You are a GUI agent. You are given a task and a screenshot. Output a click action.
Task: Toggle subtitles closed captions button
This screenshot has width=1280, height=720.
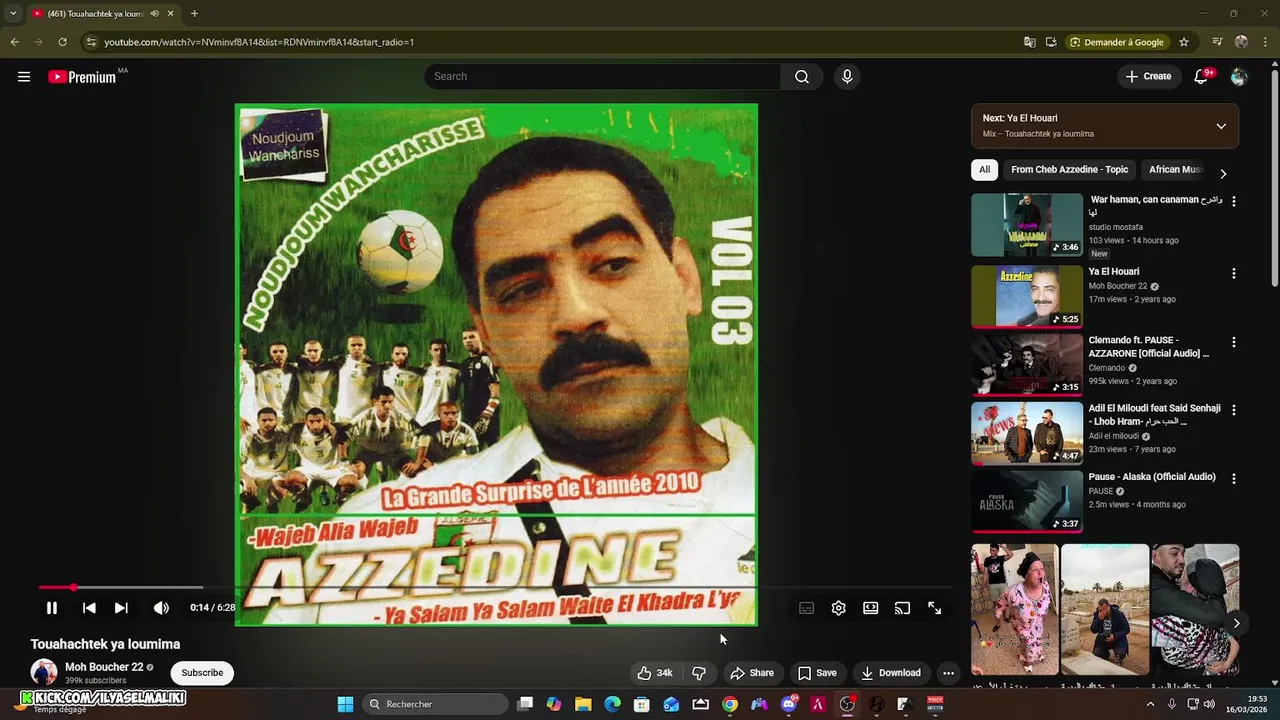tap(807, 608)
